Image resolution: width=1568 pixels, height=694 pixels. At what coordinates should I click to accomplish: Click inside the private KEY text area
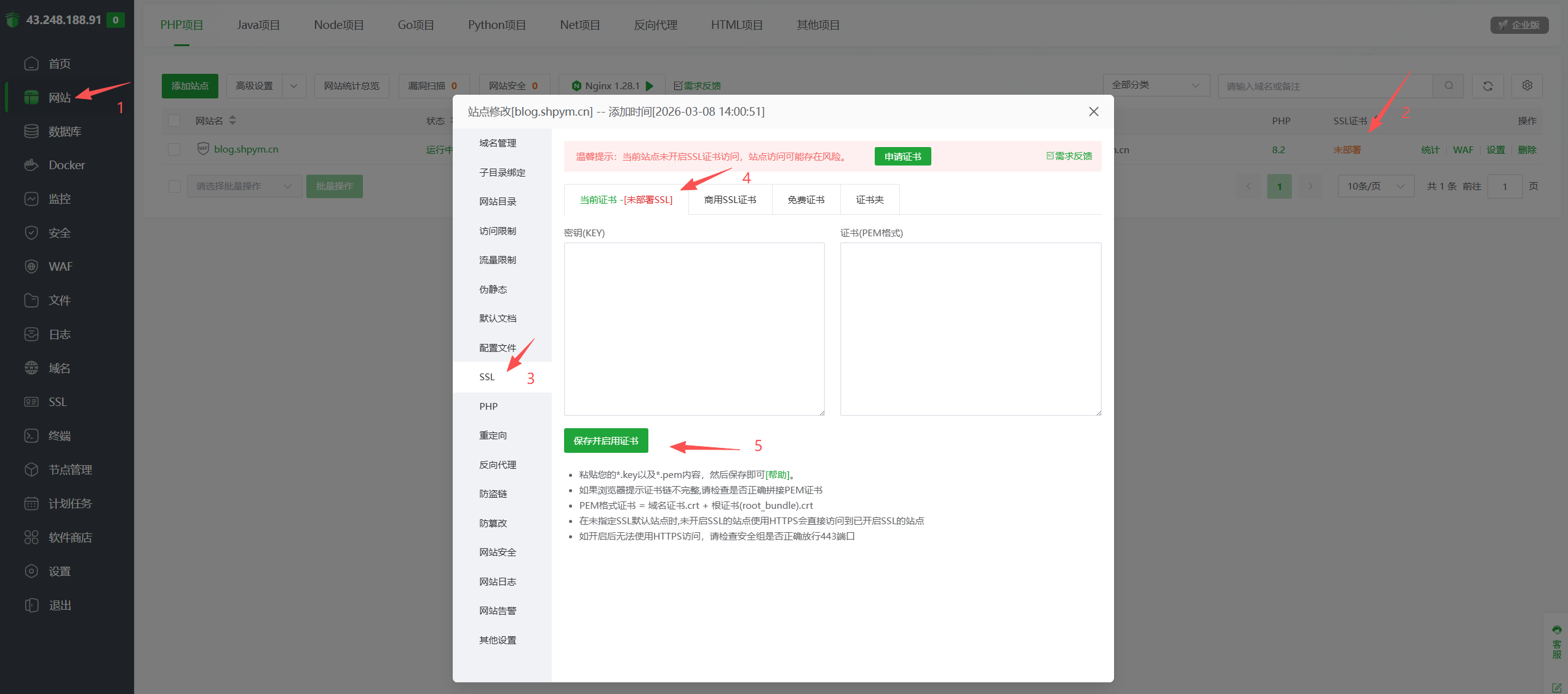tap(694, 329)
